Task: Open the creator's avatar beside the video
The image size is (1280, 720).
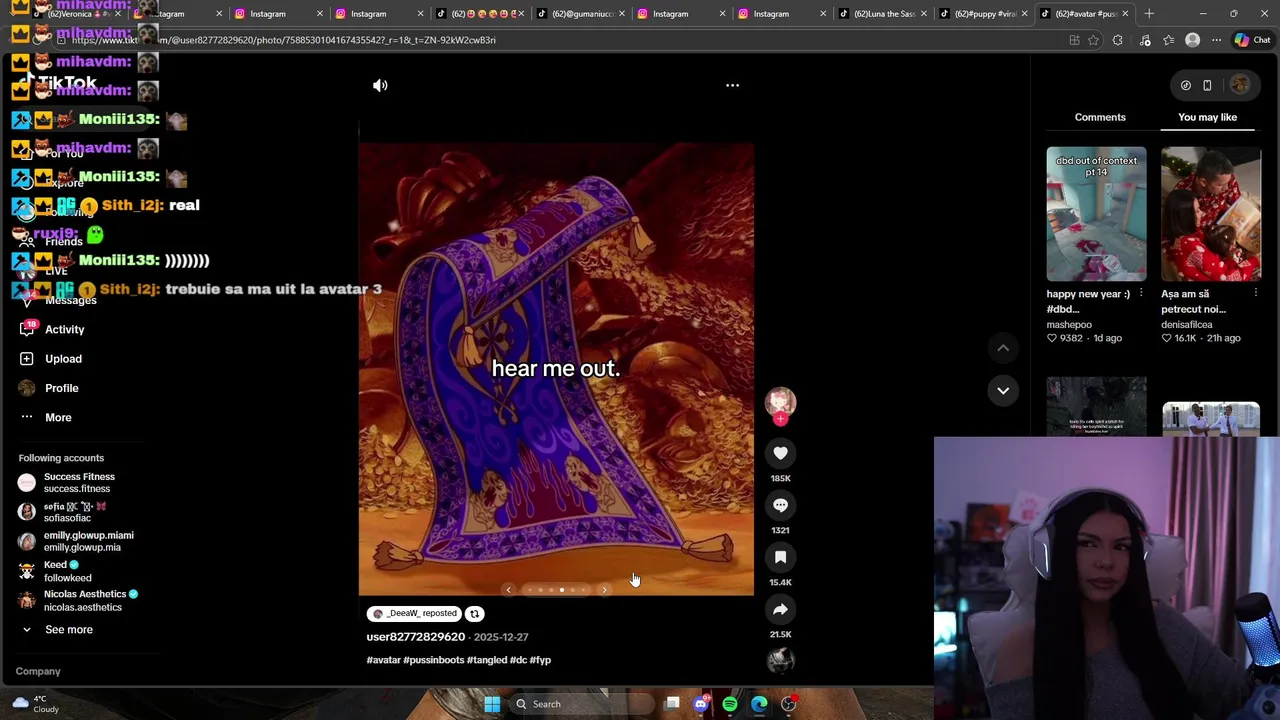Action: point(780,401)
